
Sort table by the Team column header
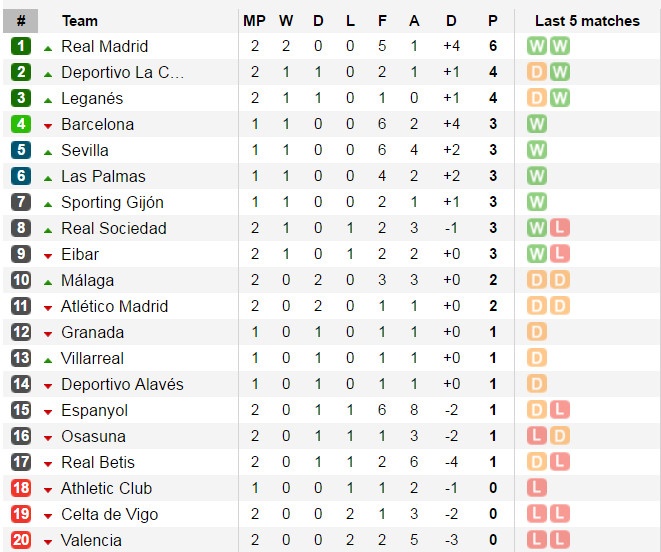(x=80, y=20)
